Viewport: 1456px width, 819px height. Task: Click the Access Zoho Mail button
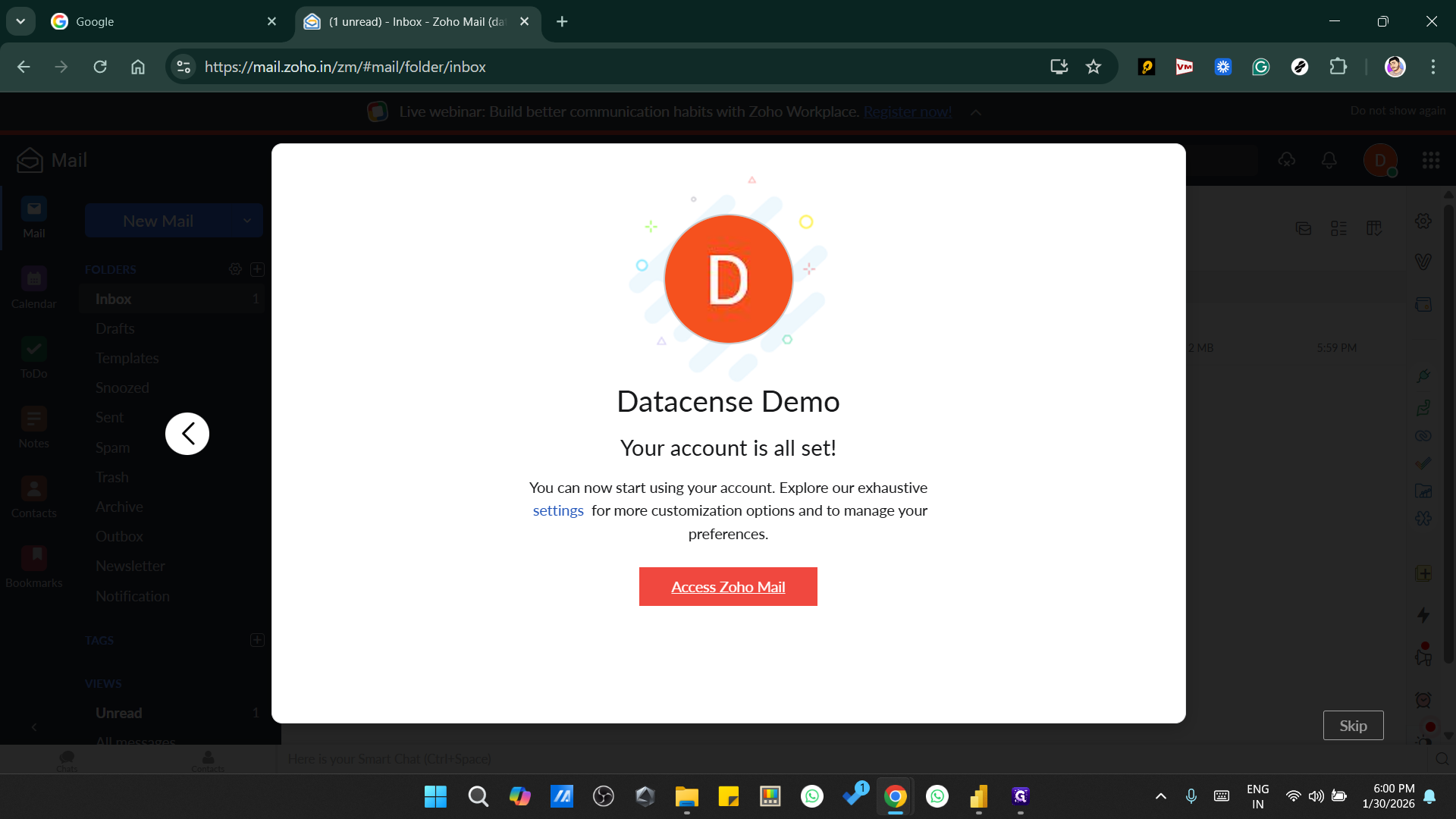tap(728, 586)
